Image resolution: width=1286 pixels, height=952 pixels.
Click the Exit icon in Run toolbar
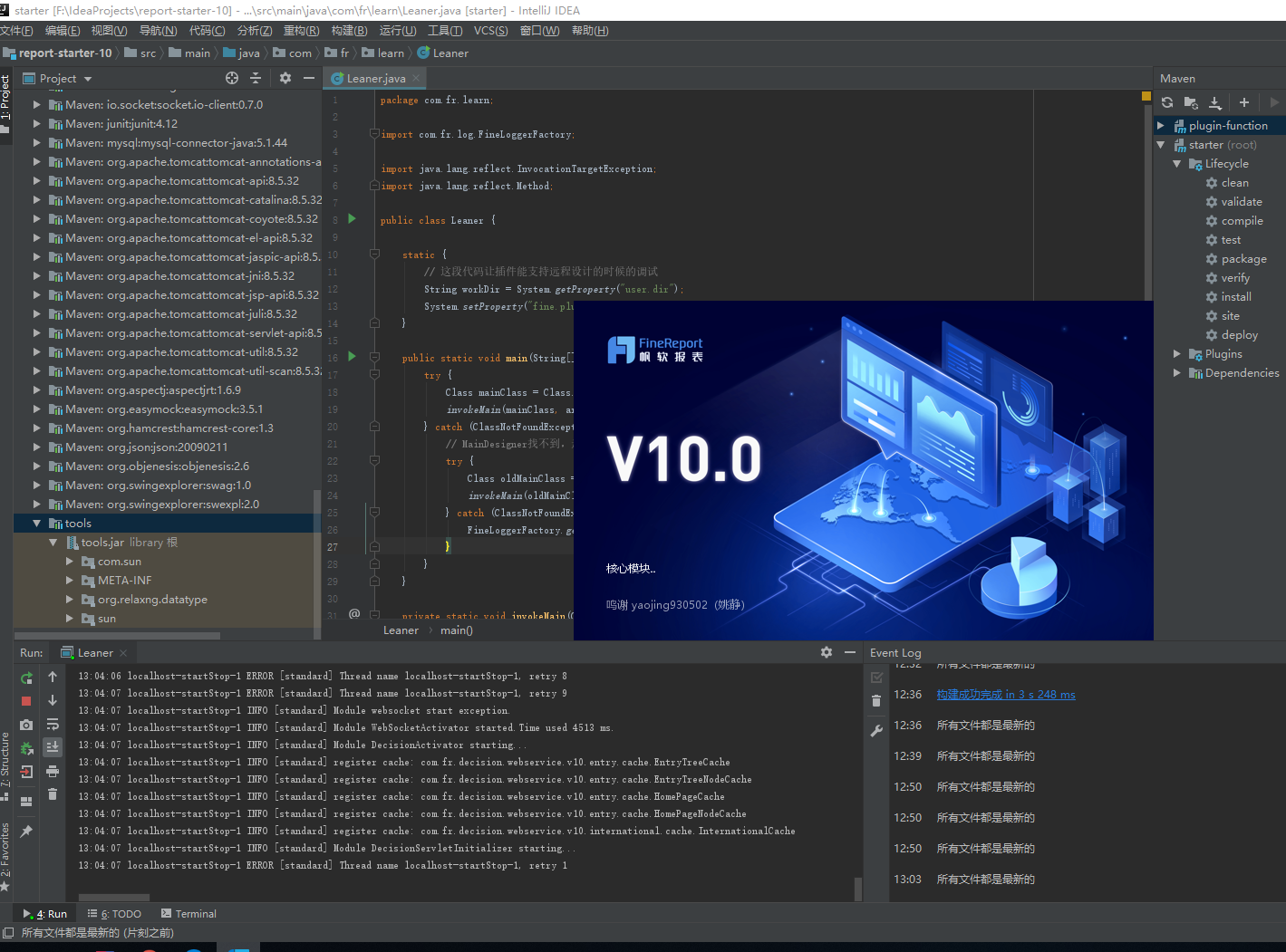pyautogui.click(x=26, y=772)
